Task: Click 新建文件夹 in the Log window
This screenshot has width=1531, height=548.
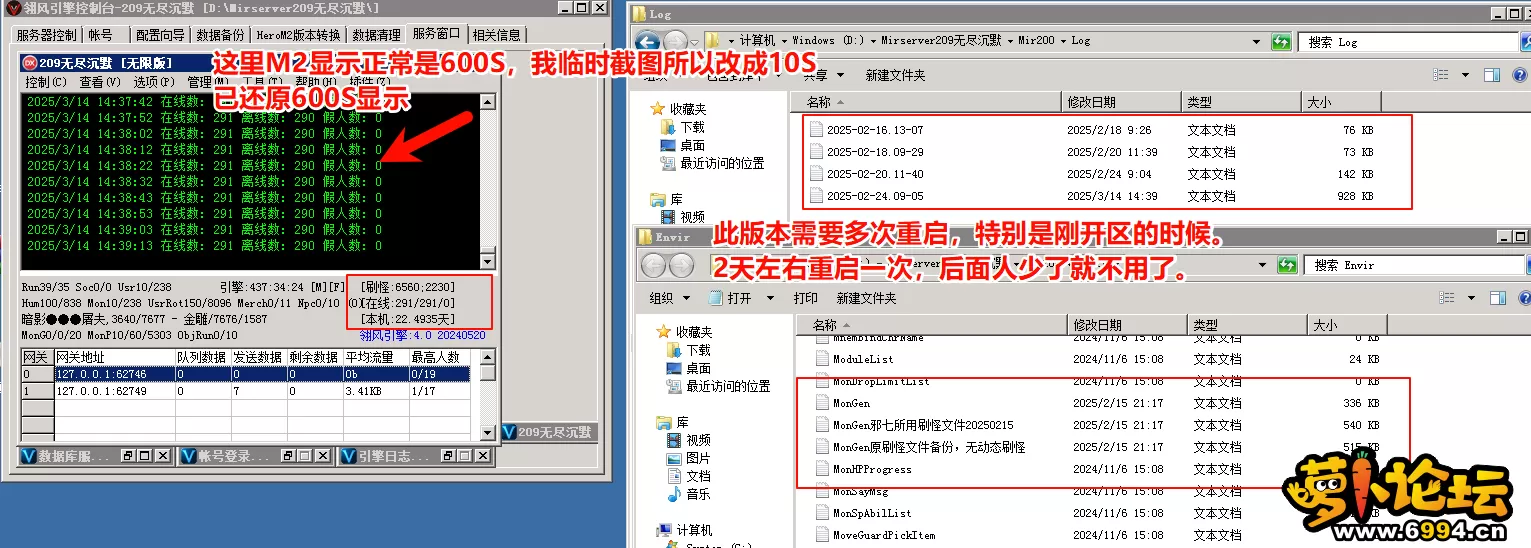Action: (x=895, y=75)
